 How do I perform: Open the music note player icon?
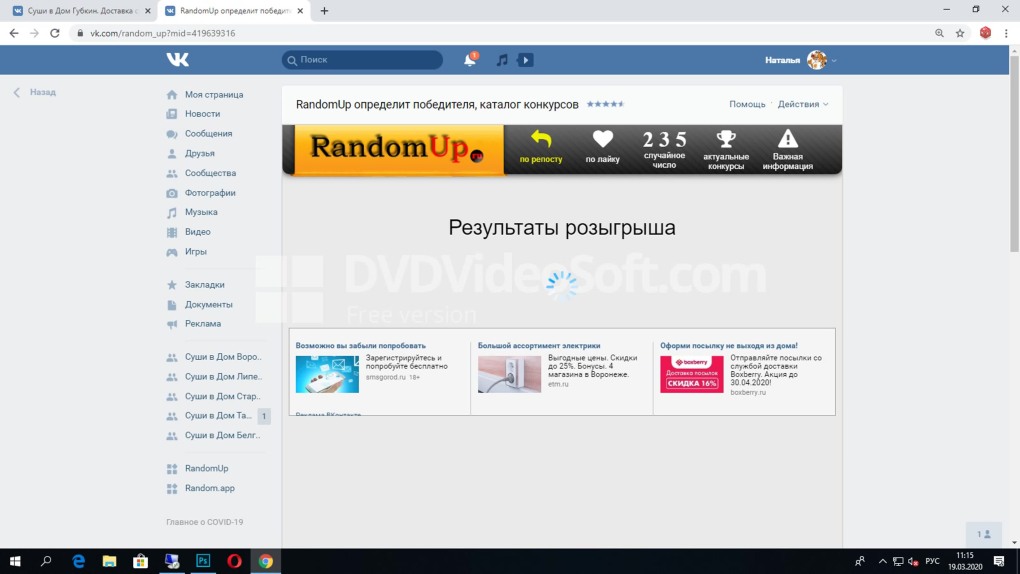coord(502,60)
